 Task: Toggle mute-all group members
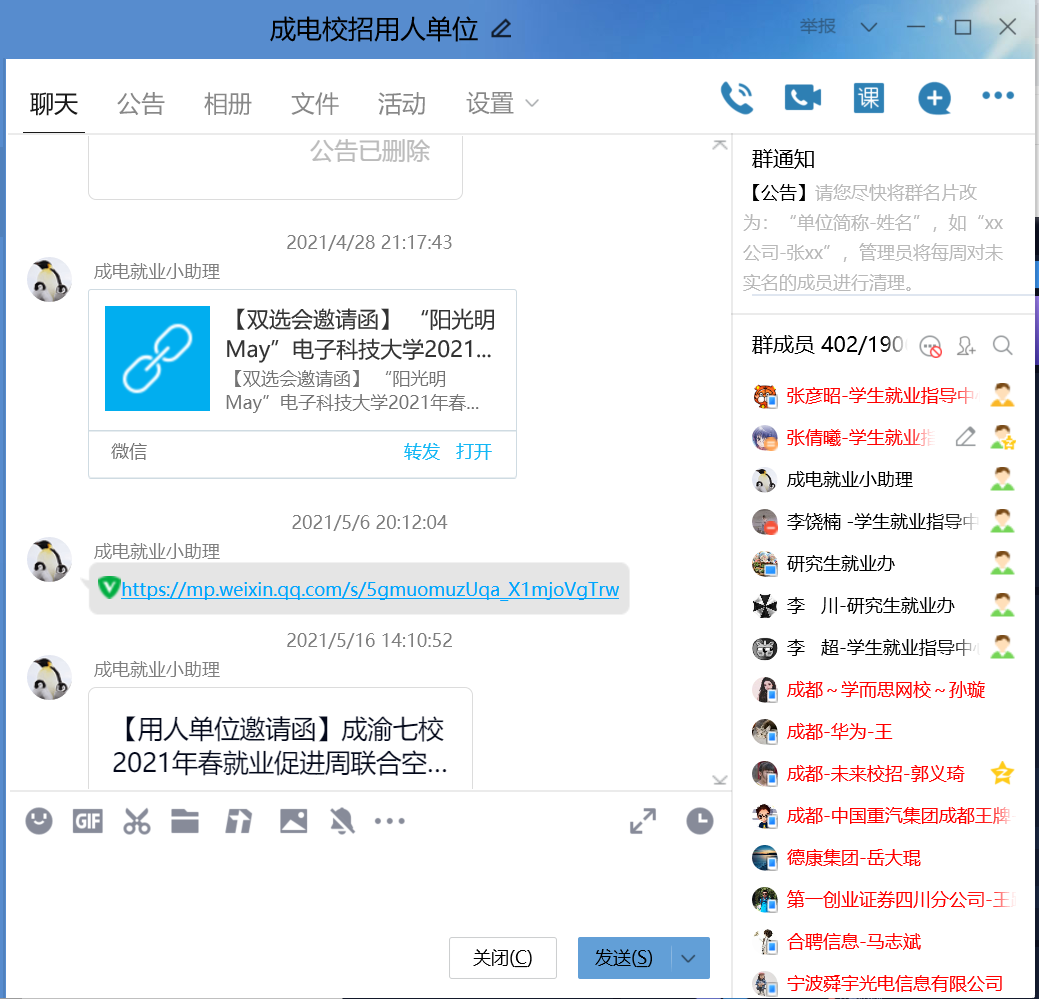[928, 345]
